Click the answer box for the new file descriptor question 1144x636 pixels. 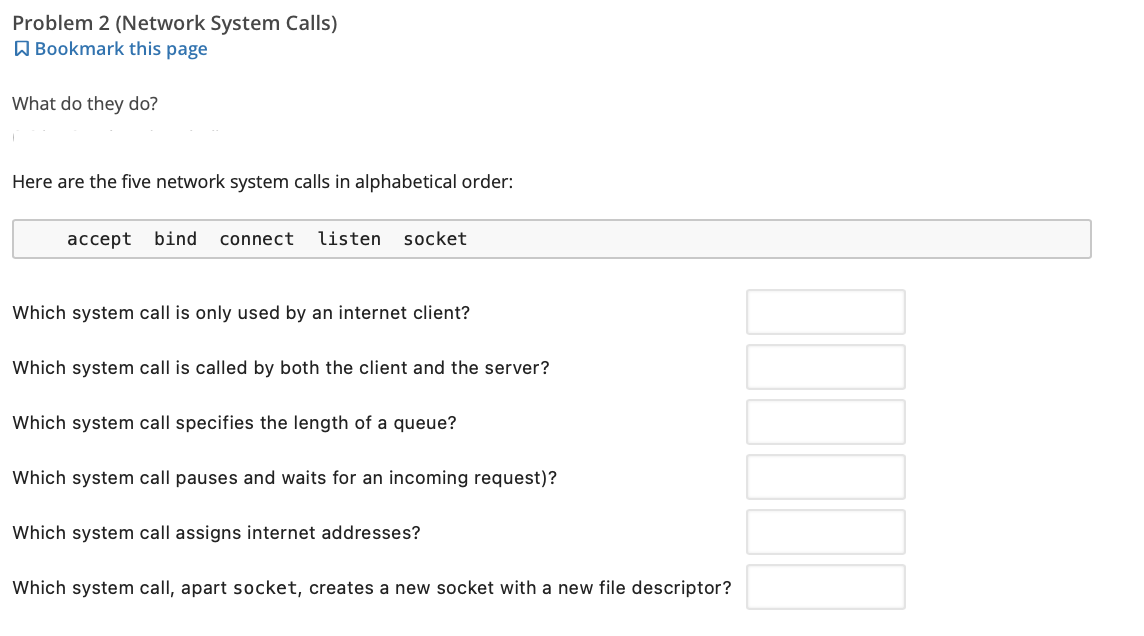click(x=825, y=586)
